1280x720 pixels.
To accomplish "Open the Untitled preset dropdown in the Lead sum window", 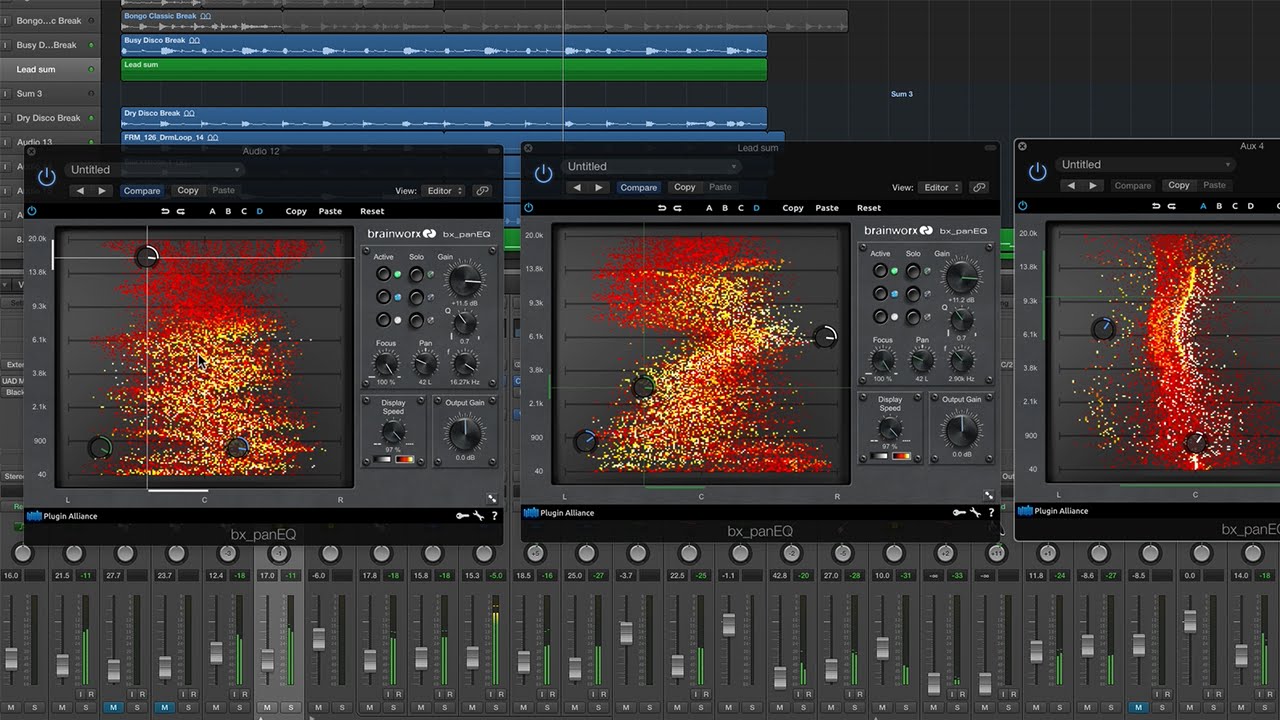I will [651, 167].
